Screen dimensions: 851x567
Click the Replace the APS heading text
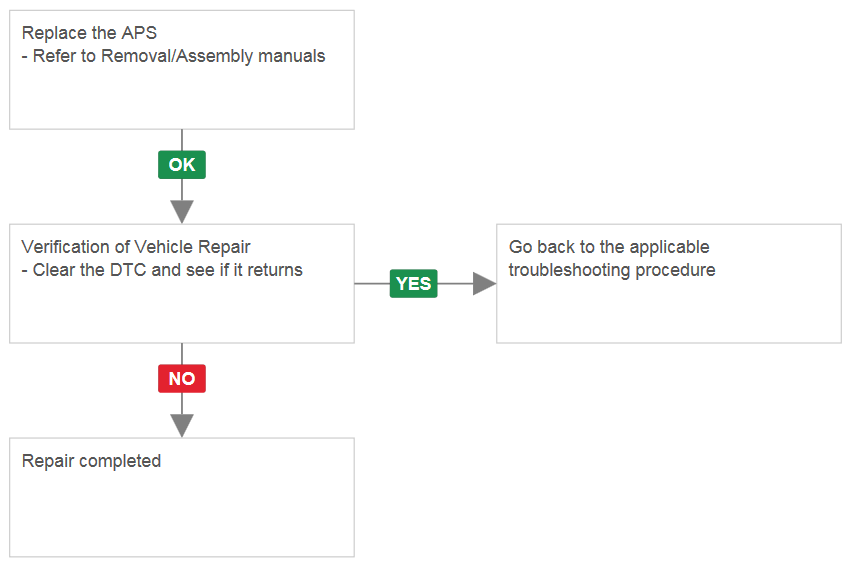[x=89, y=33]
